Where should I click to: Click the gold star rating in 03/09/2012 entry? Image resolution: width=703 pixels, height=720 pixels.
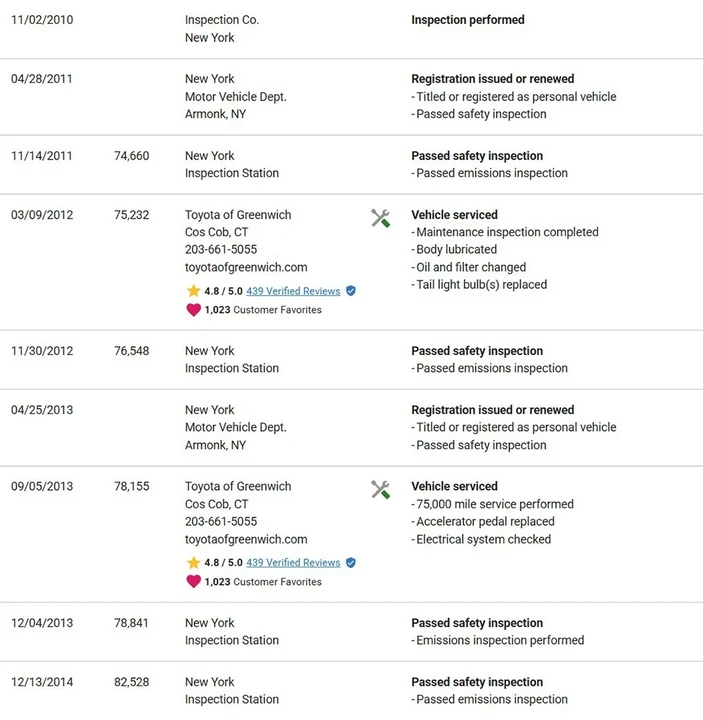tap(193, 291)
